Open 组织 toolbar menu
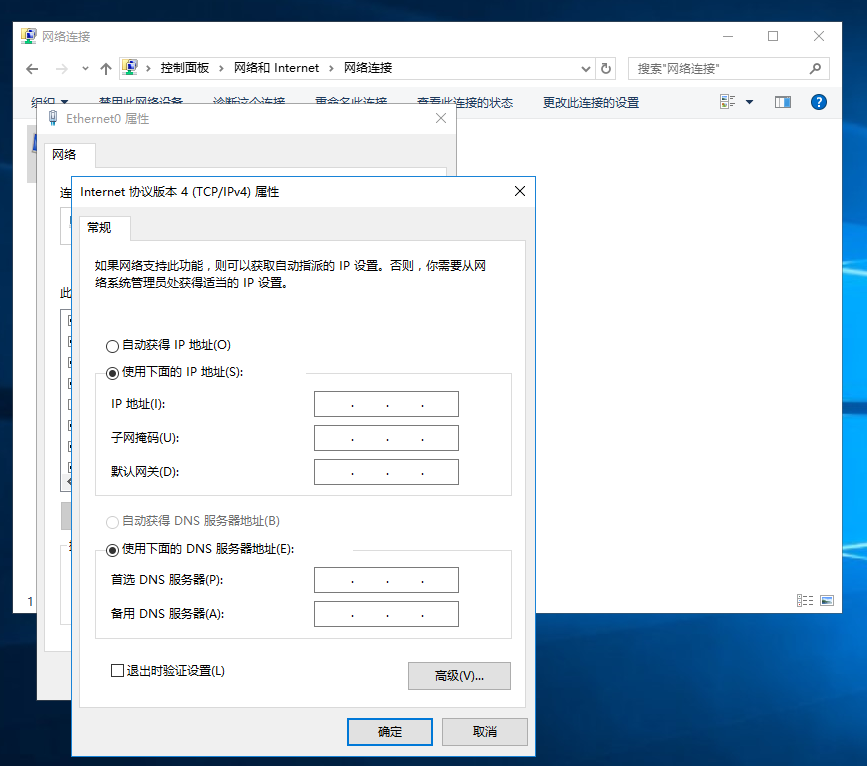This screenshot has height=766, width=867. click(x=49, y=102)
